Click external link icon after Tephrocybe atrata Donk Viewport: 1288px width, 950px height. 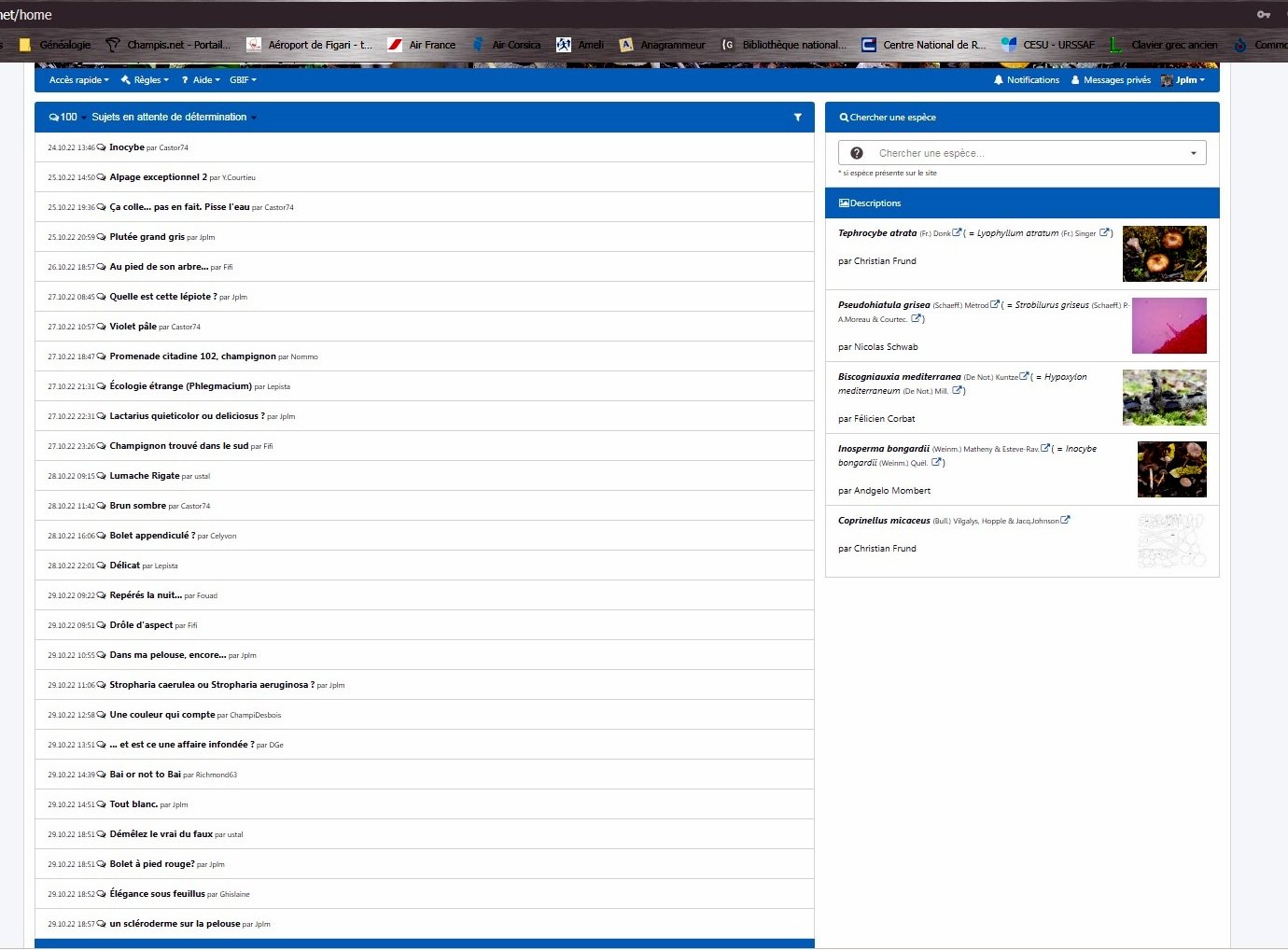(957, 233)
